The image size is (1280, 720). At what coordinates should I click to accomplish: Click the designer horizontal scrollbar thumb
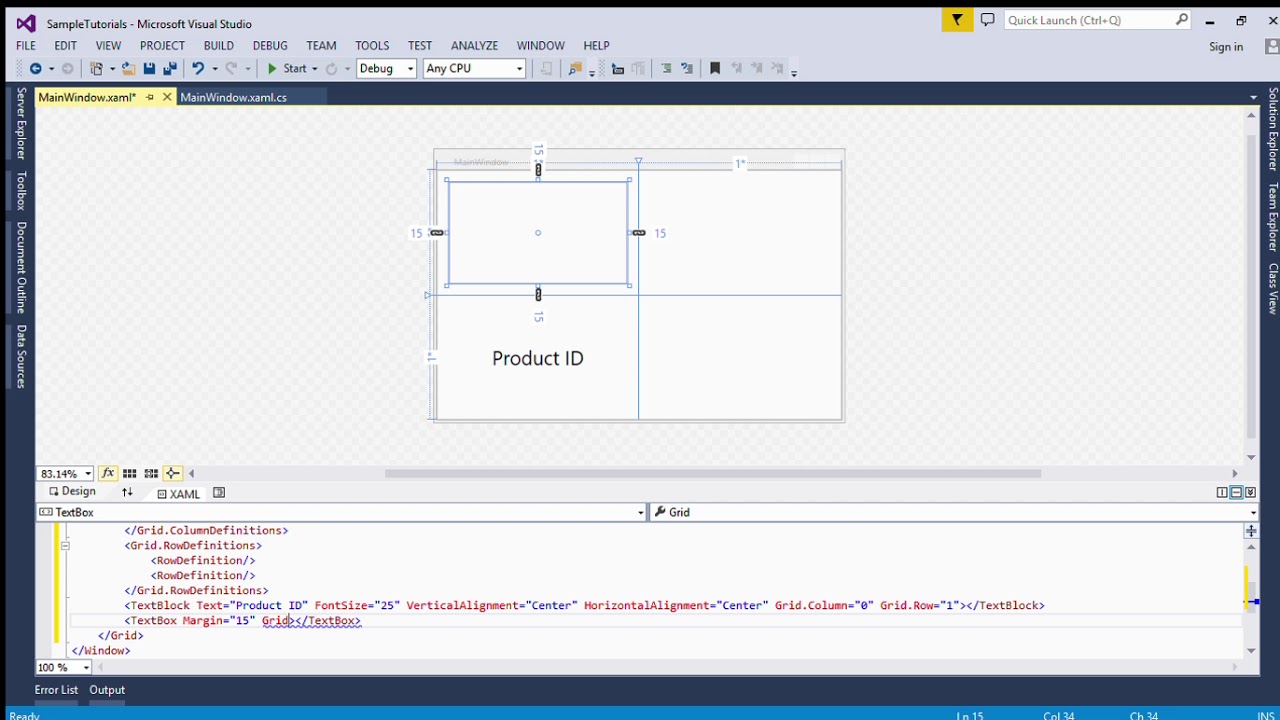point(713,473)
